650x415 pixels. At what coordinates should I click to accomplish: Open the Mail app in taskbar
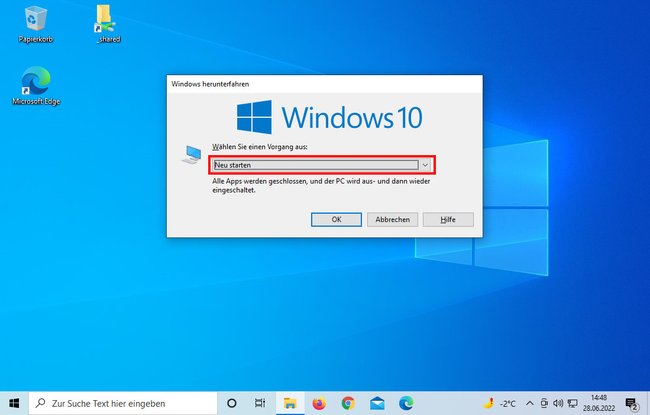point(377,403)
